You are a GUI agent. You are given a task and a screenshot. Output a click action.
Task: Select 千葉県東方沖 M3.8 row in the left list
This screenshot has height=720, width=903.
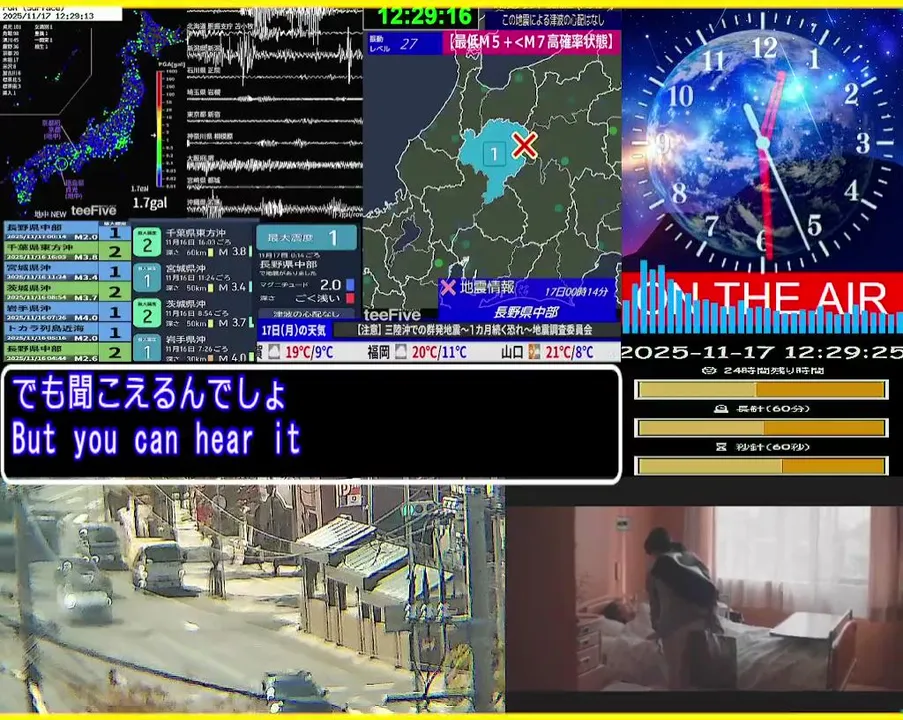click(67, 251)
